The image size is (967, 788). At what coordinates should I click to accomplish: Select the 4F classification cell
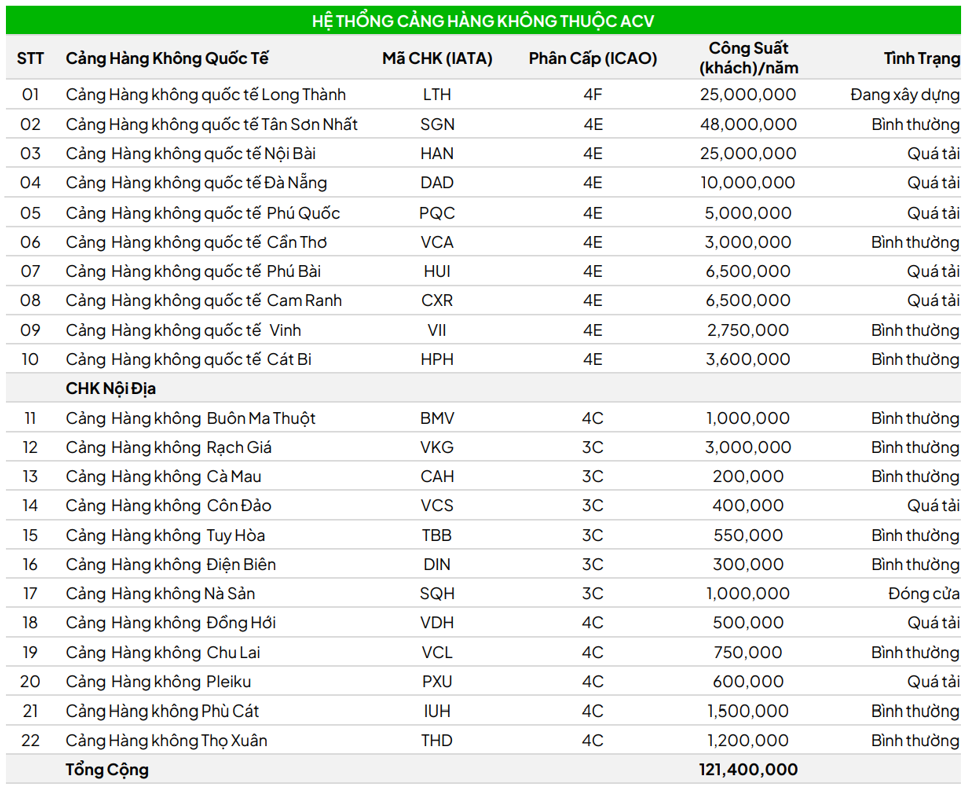pyautogui.click(x=593, y=95)
